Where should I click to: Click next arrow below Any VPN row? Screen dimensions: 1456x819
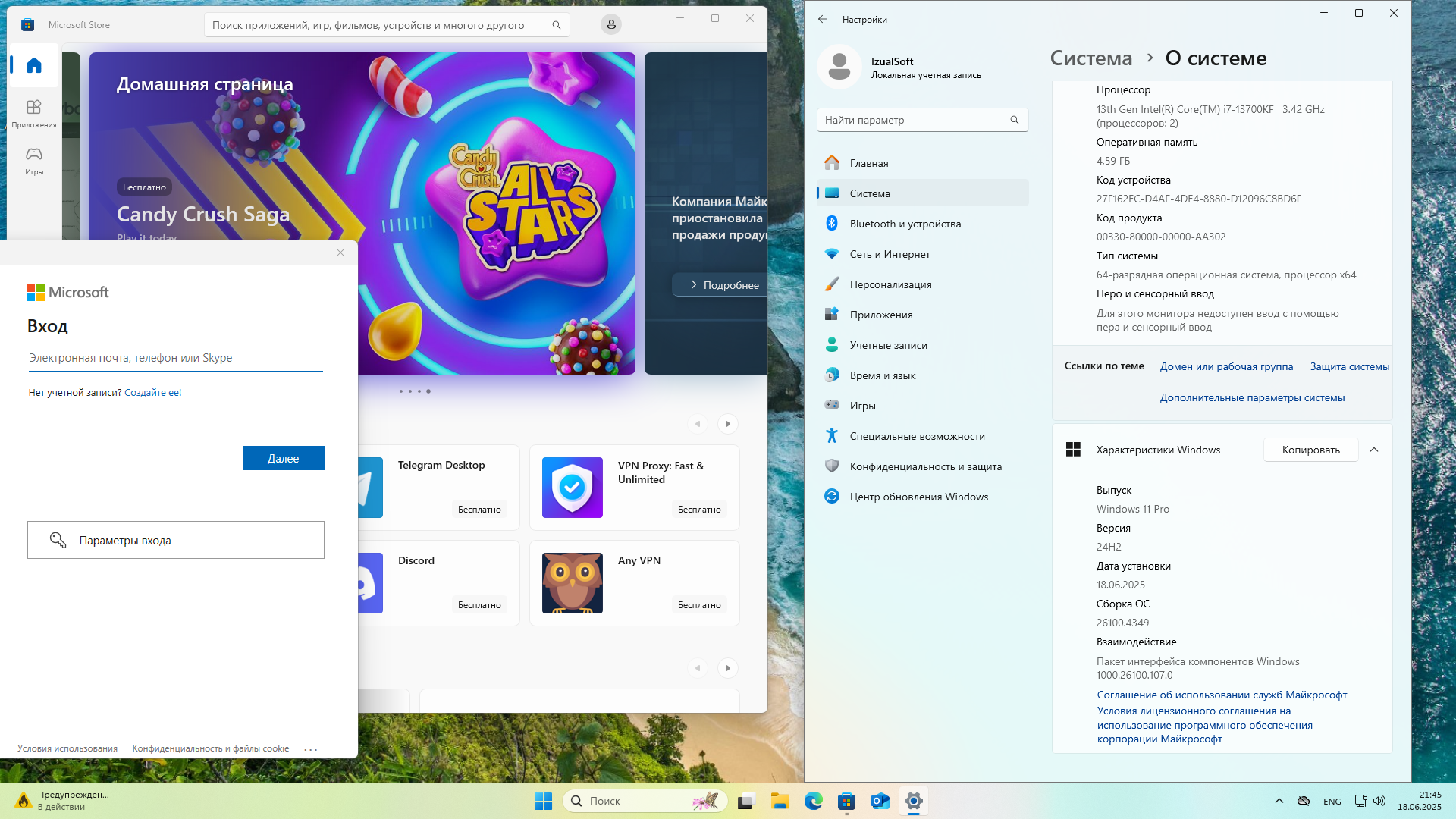click(728, 668)
